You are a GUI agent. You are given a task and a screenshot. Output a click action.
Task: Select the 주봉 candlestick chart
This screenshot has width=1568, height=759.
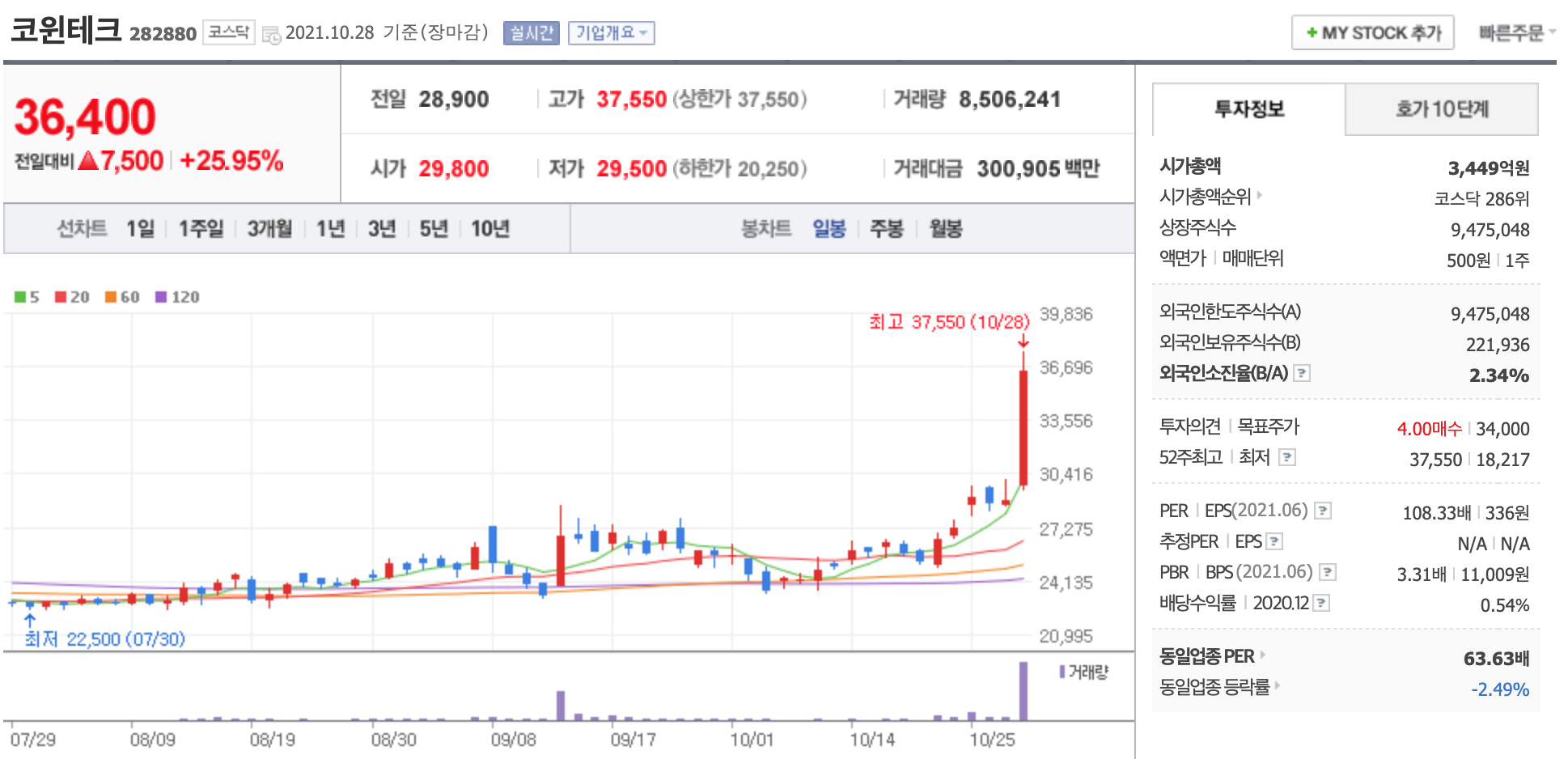click(x=886, y=229)
